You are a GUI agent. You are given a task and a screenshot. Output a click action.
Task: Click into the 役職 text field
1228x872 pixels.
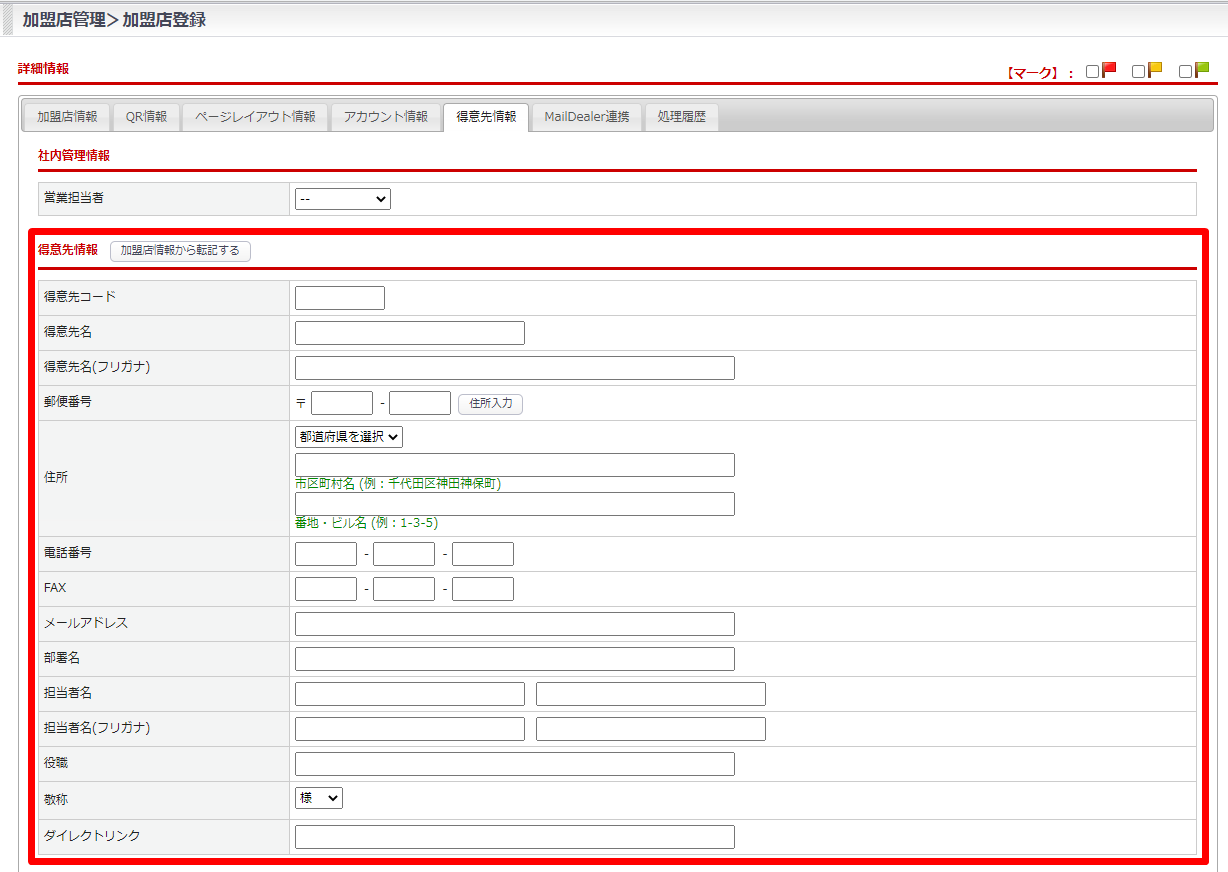(x=514, y=764)
